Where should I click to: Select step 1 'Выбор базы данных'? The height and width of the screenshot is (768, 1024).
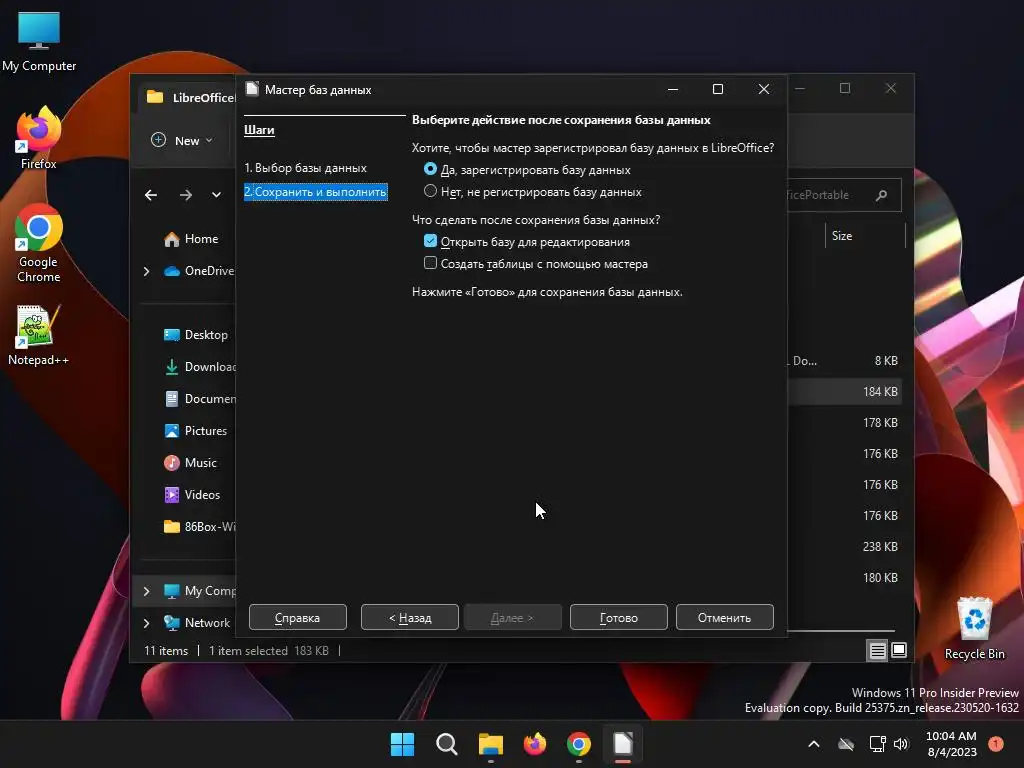pos(305,168)
